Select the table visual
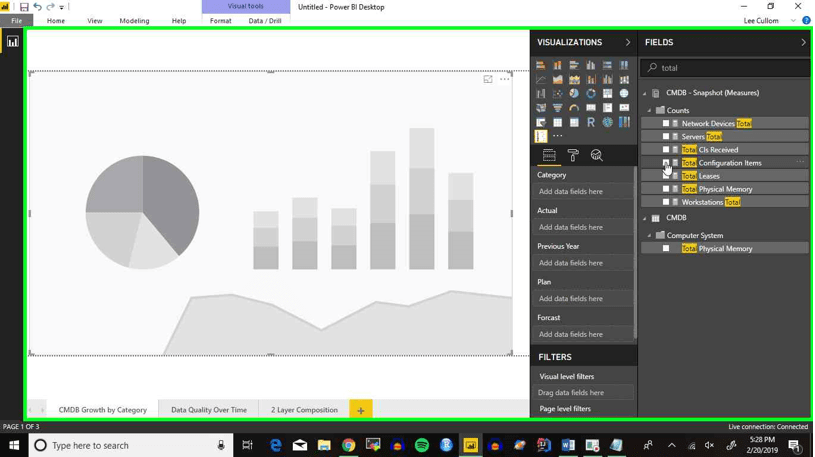This screenshot has width=815, height=457. [557, 123]
